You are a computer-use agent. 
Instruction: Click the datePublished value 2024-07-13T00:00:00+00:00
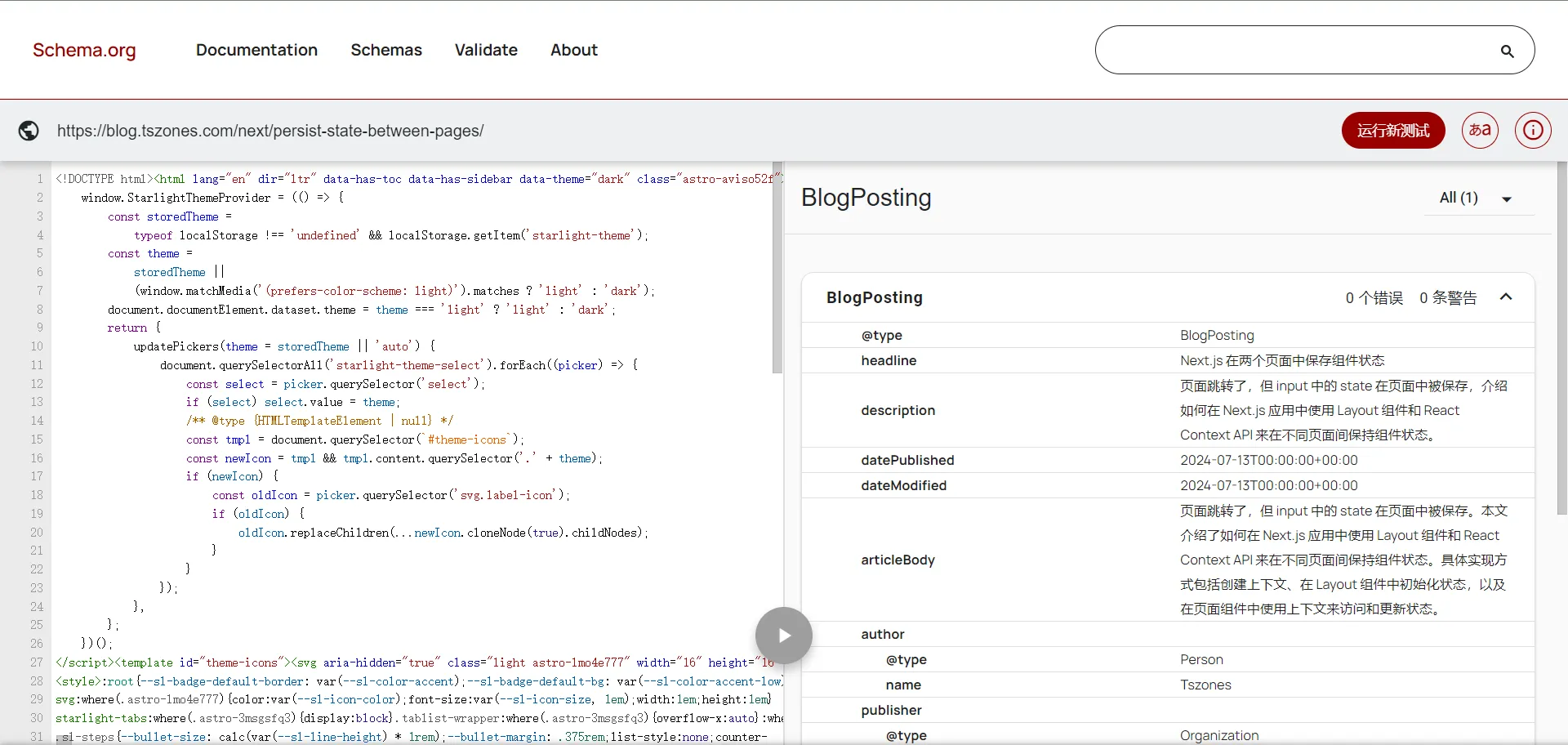(x=1268, y=460)
